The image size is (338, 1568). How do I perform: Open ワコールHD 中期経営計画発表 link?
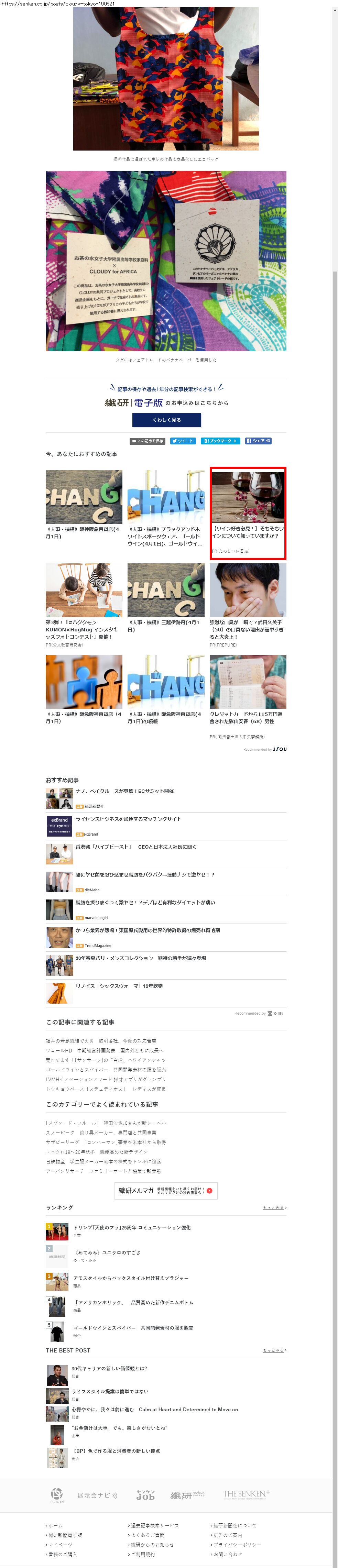tap(104, 1051)
